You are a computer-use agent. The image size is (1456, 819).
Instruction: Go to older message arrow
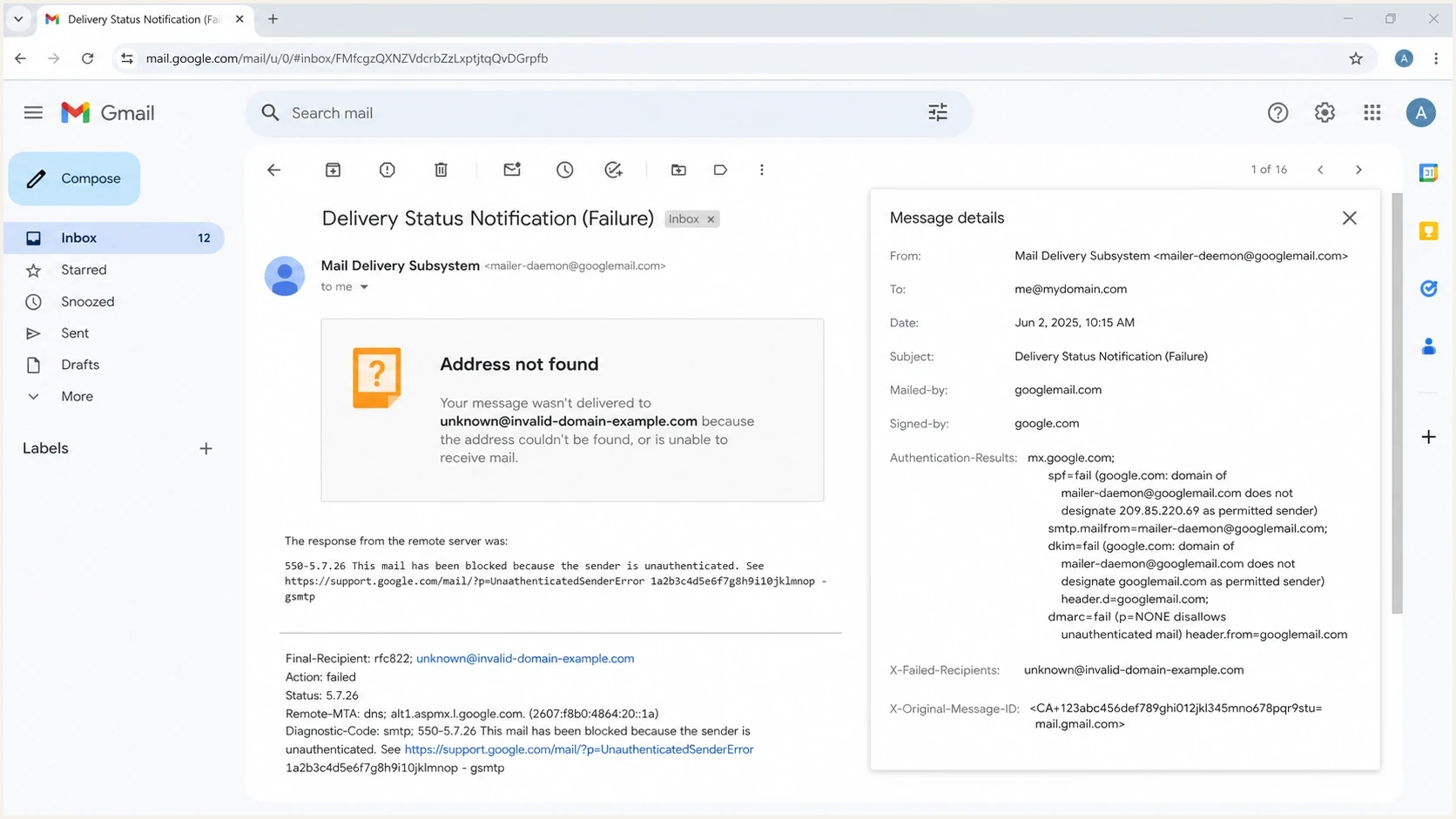1358,170
